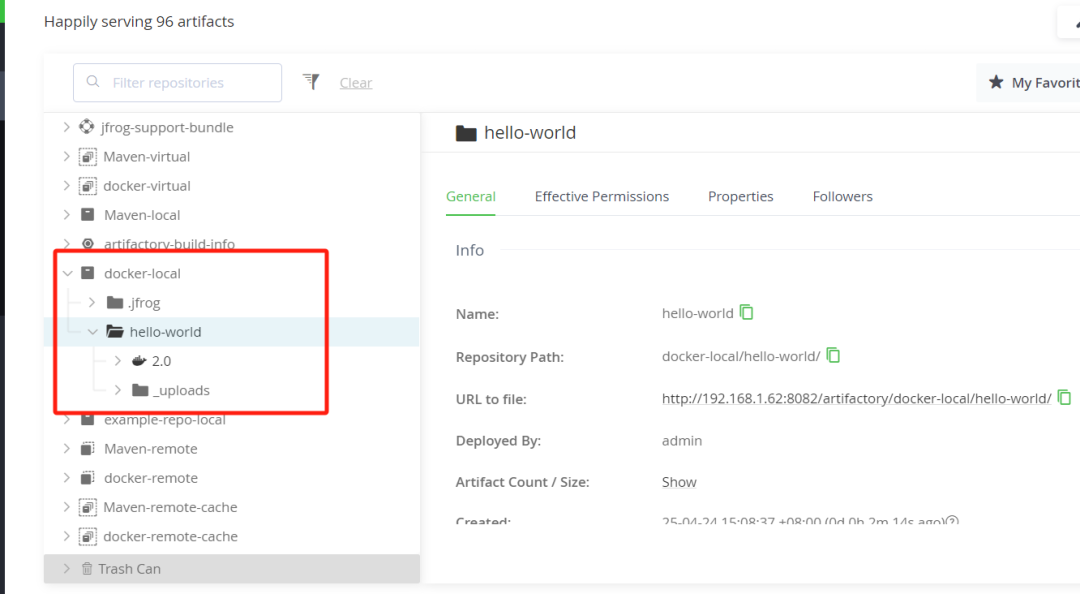1080x594 pixels.
Task: Open the Followers tab
Action: point(842,196)
